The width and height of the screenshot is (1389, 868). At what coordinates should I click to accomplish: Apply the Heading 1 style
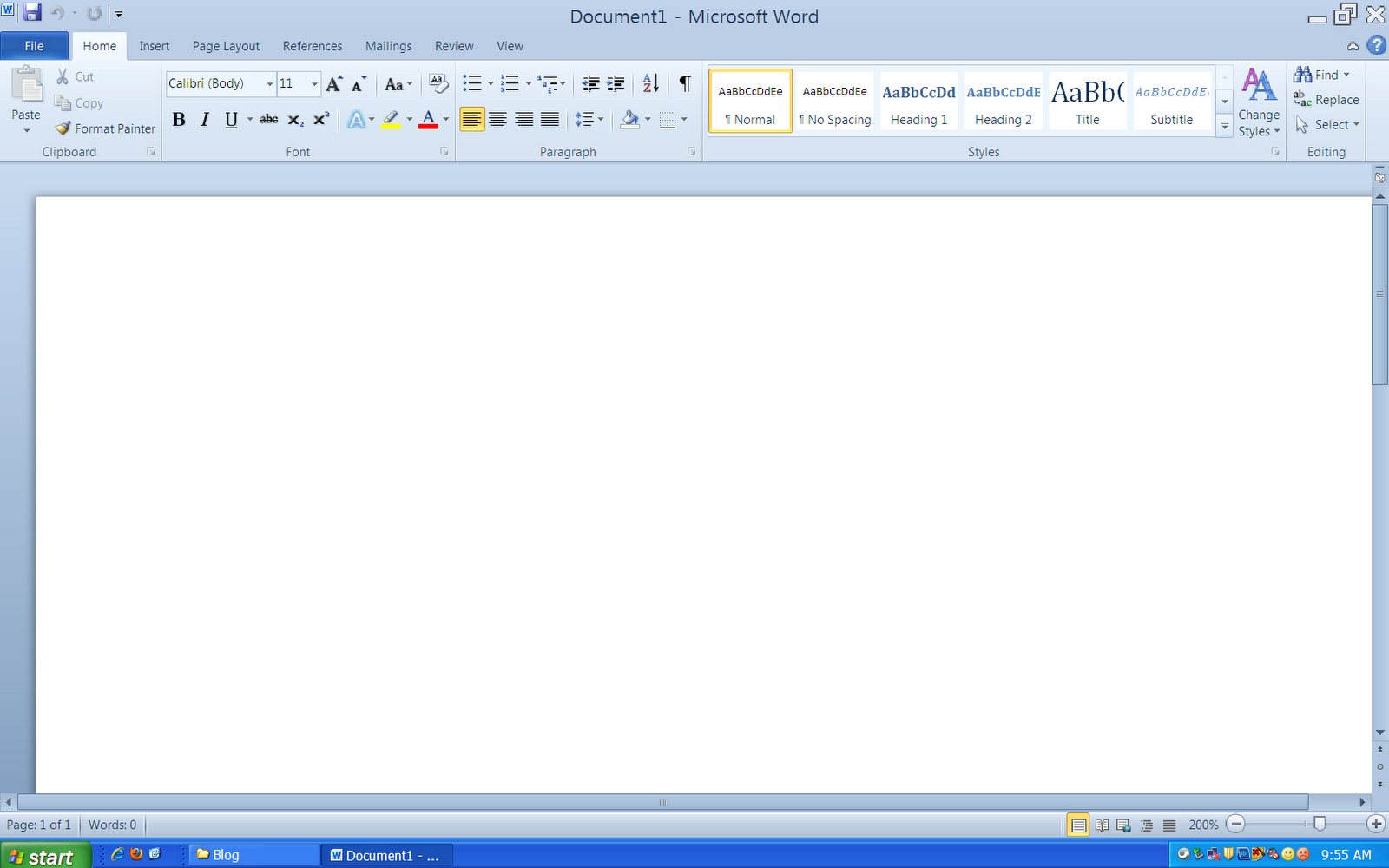click(919, 102)
